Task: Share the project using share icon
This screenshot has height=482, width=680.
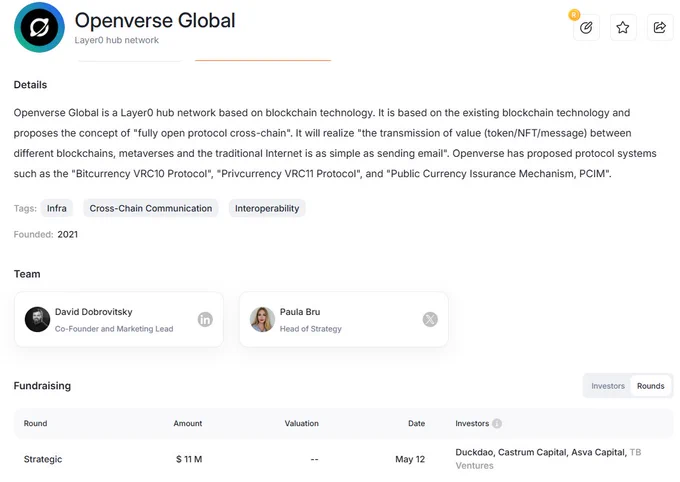Action: pyautogui.click(x=660, y=28)
